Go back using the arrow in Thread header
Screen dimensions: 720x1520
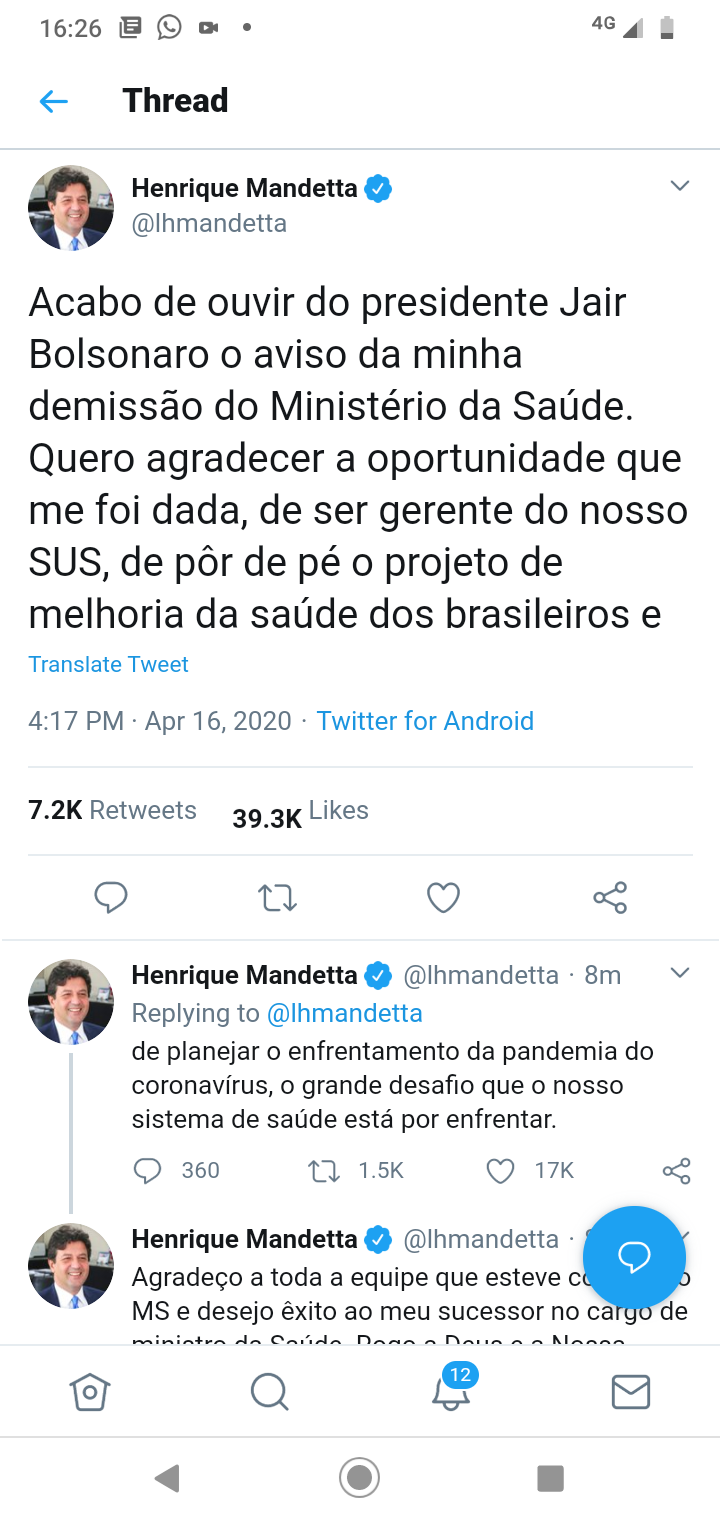(53, 100)
